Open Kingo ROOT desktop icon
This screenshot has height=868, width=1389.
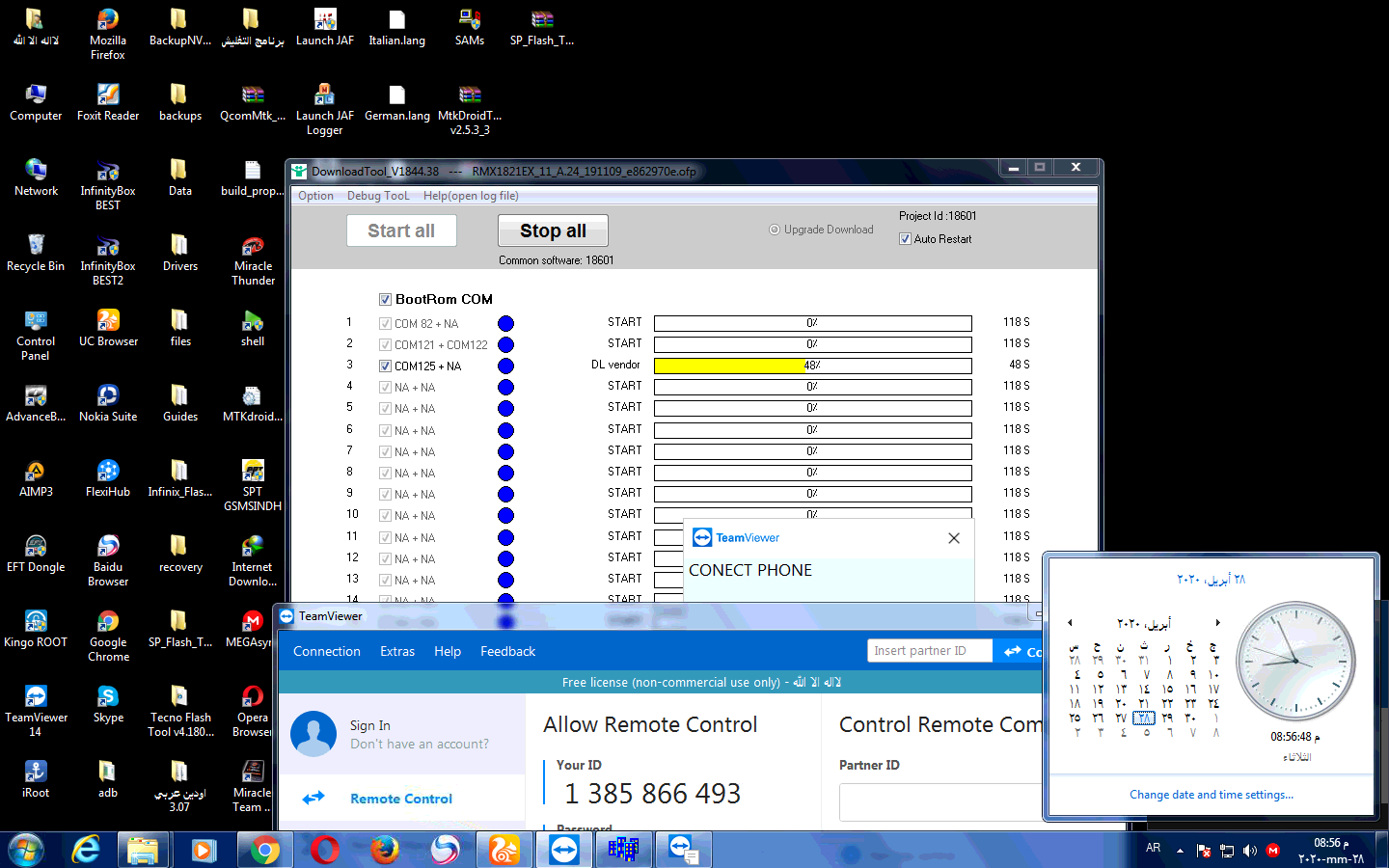coord(36,629)
